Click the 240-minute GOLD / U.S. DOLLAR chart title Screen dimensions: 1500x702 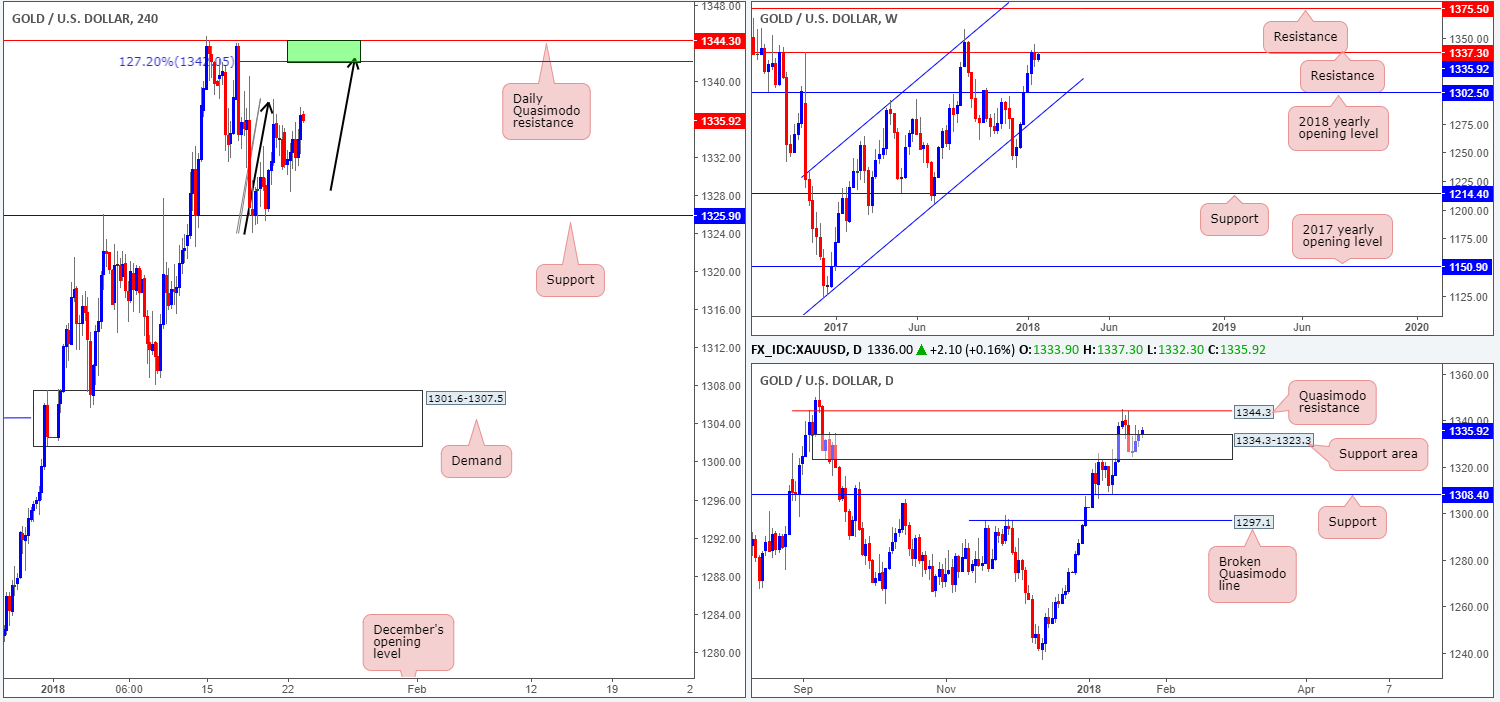(x=84, y=18)
